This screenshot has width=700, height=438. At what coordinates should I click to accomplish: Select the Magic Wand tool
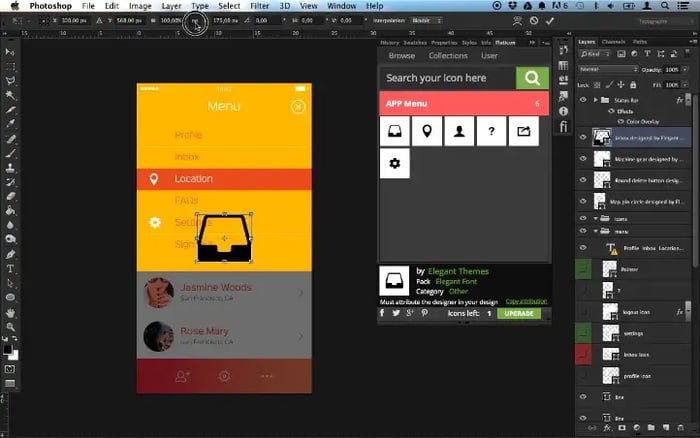pyautogui.click(x=10, y=95)
